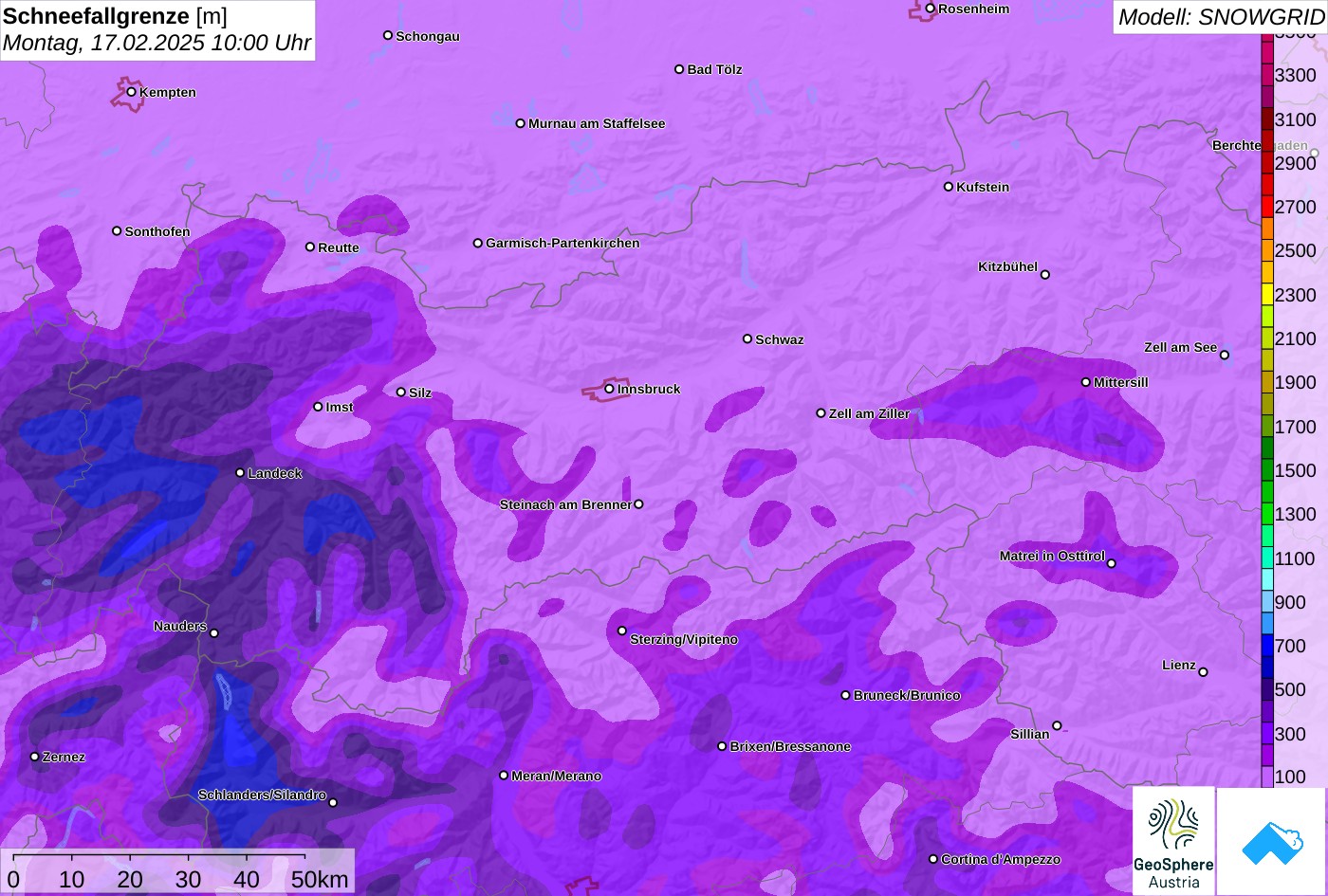The height and width of the screenshot is (896, 1328).
Task: Click the green 1500 m legend swatch
Action: click(x=1267, y=470)
